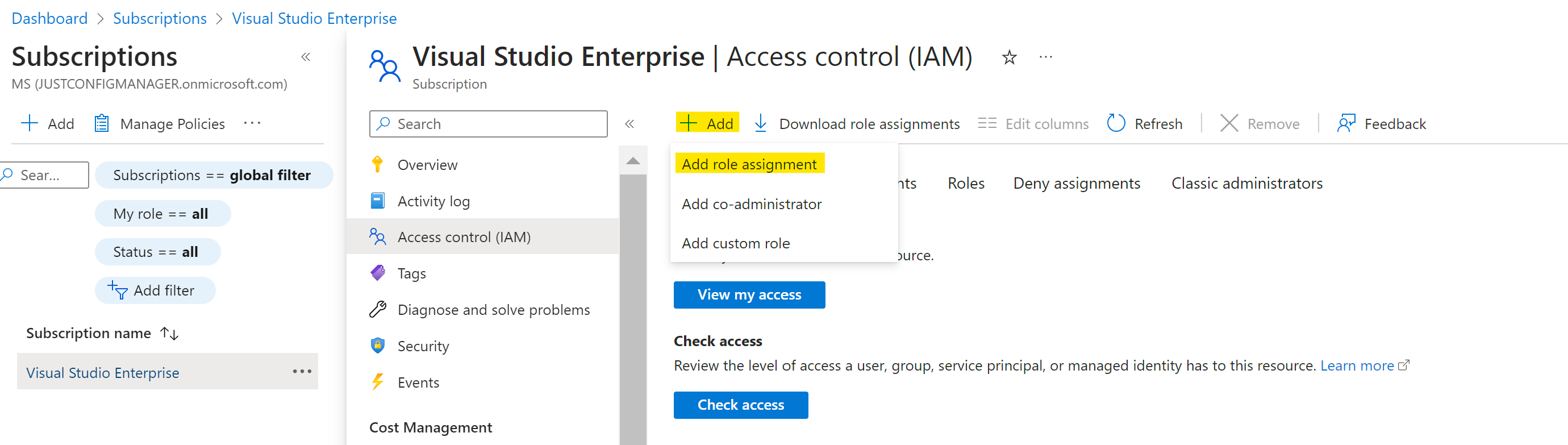The width and height of the screenshot is (1568, 445).
Task: Click the Tags purple tag icon
Action: point(377,273)
